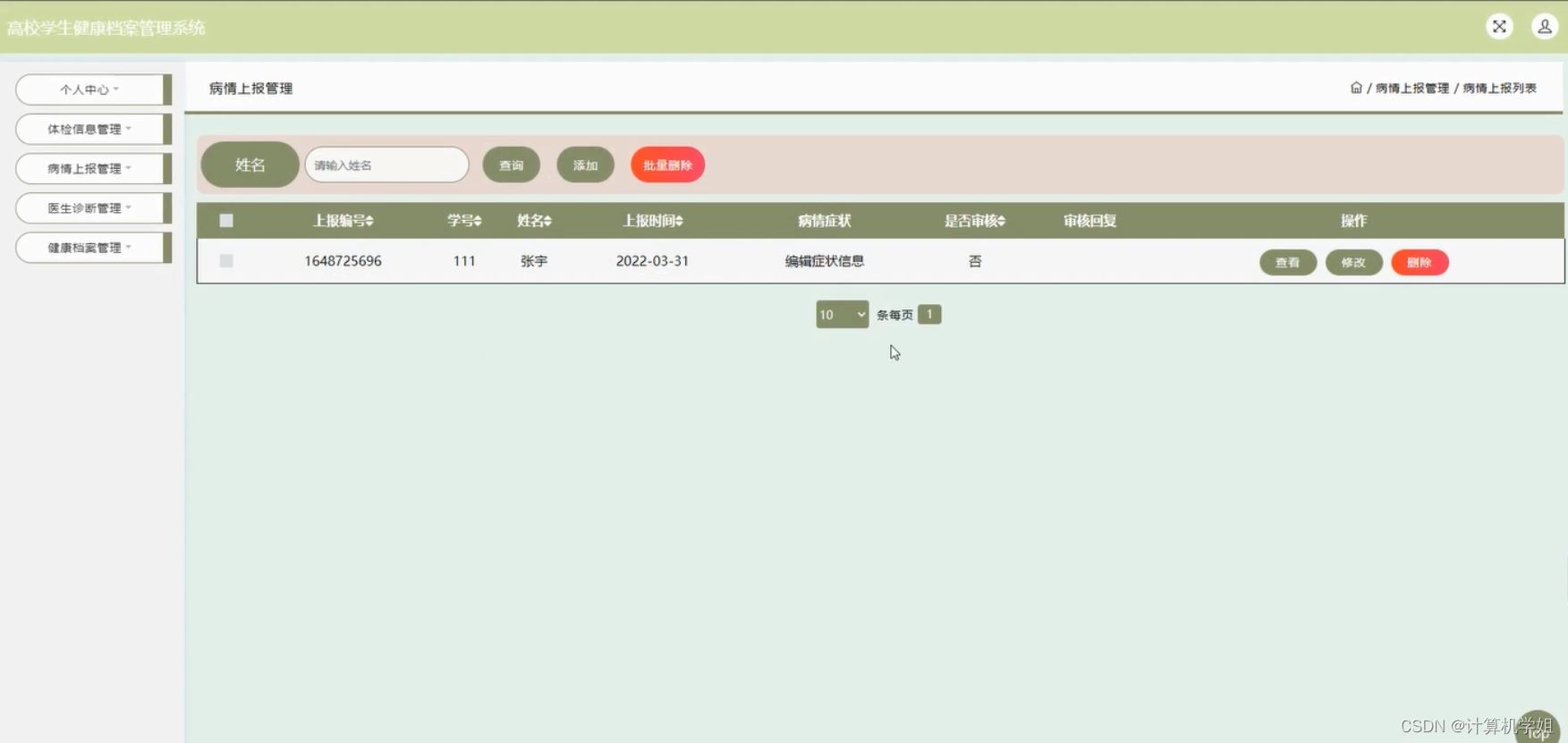Sort by 学号 column arrows
Viewport: 1568px width, 743px height.
pos(478,221)
